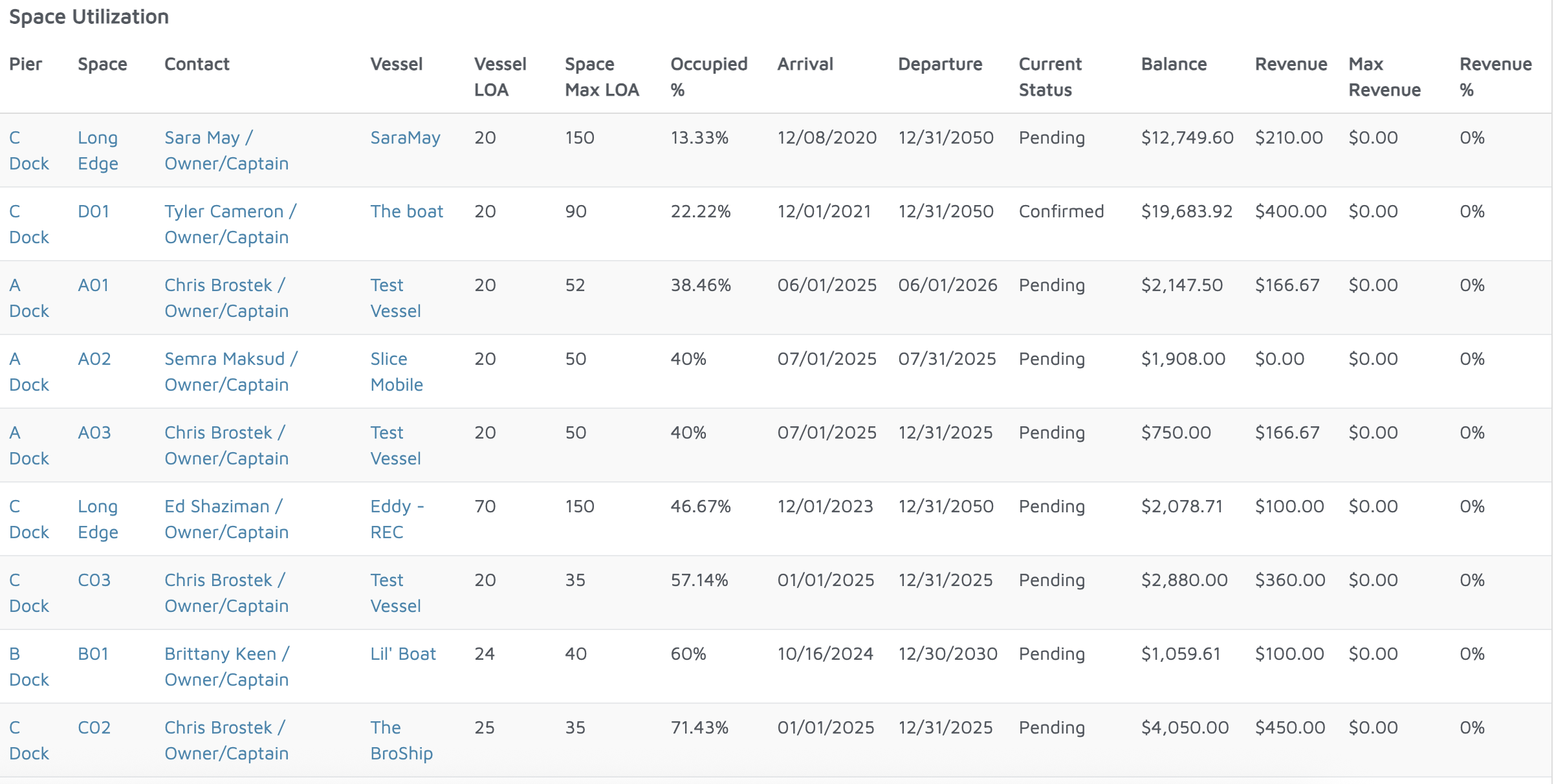Select the C03 space link
1554x784 pixels.
click(94, 580)
